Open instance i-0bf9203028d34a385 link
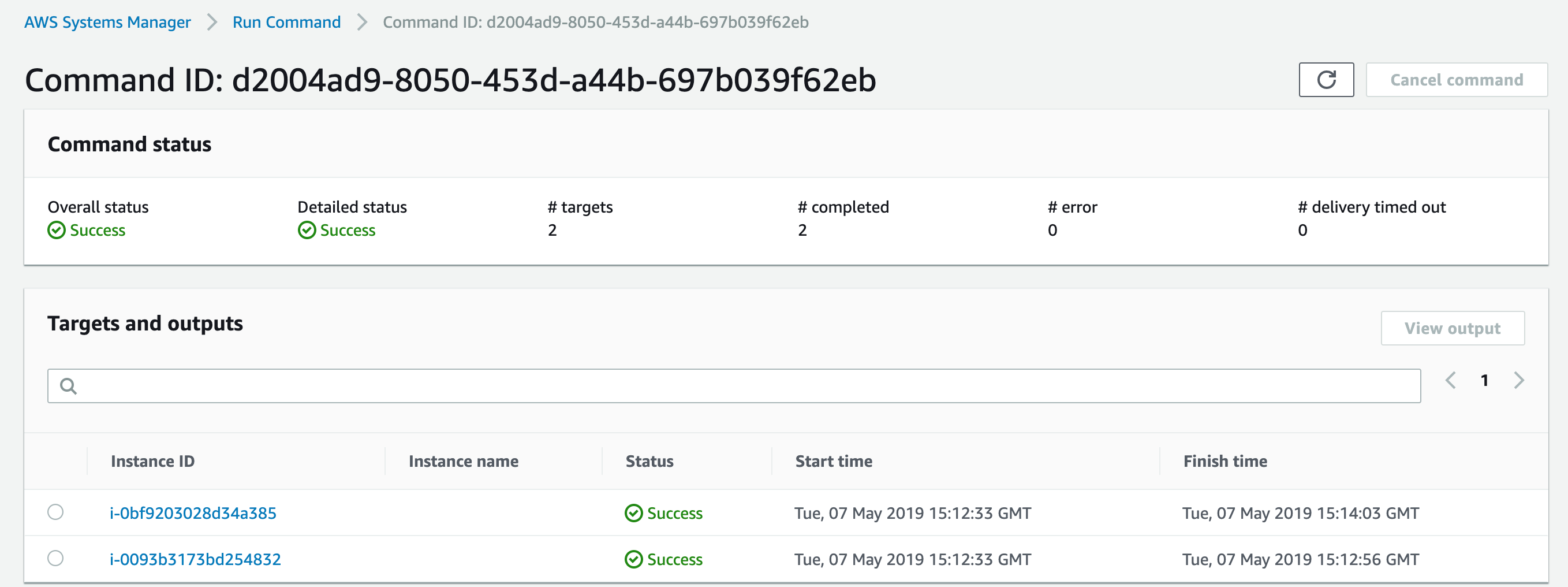1568x587 pixels. coord(193,513)
